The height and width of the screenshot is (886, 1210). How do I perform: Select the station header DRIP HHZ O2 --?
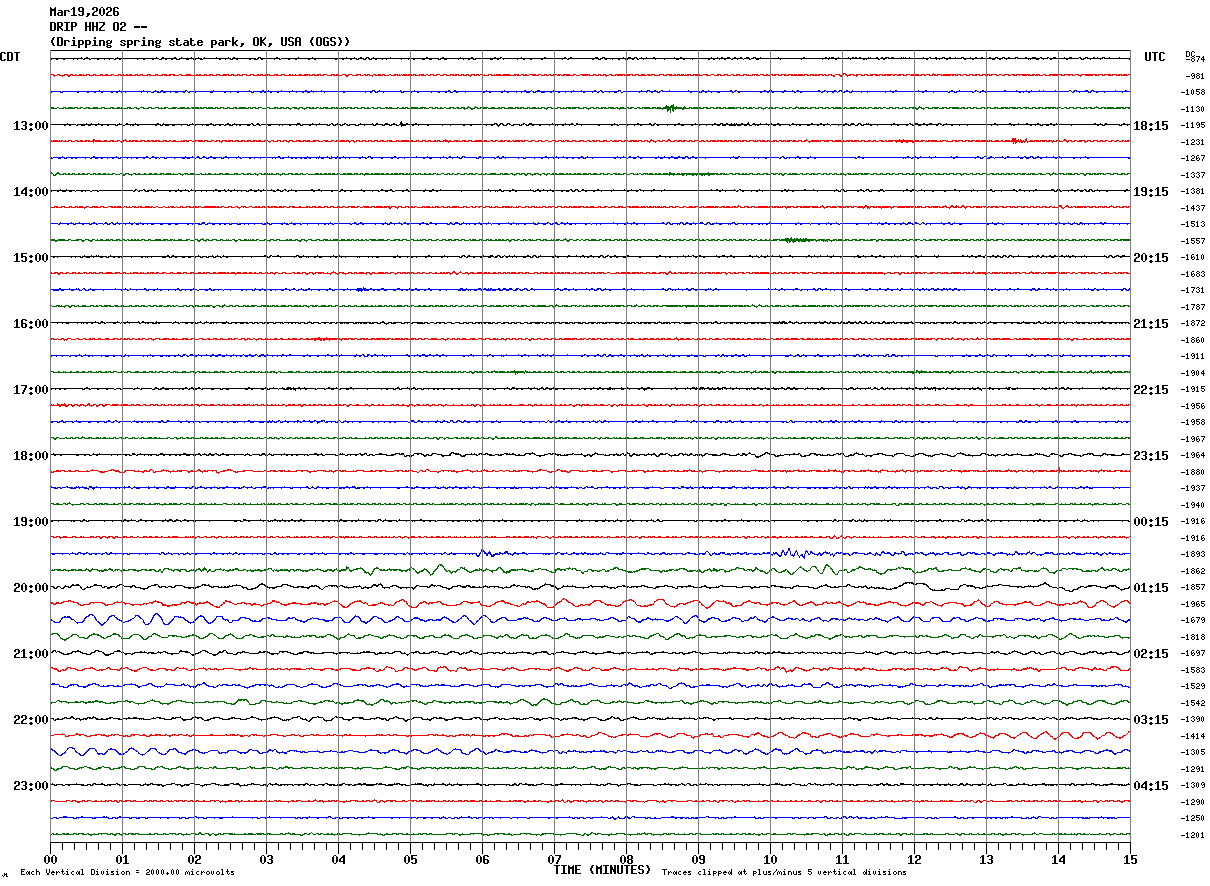point(99,27)
